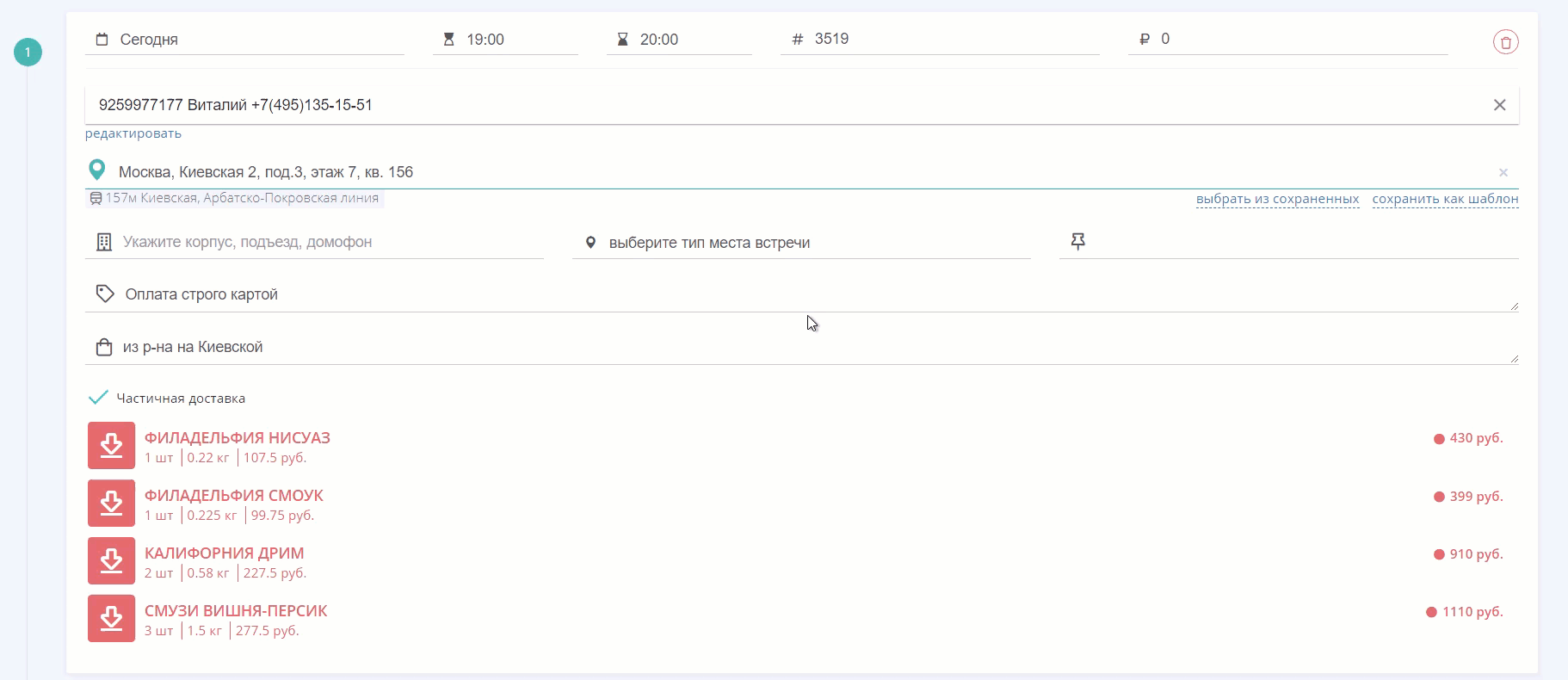Click the download icon for ФИЛАДЕЛЬФИЯ СМОУК

[111, 503]
